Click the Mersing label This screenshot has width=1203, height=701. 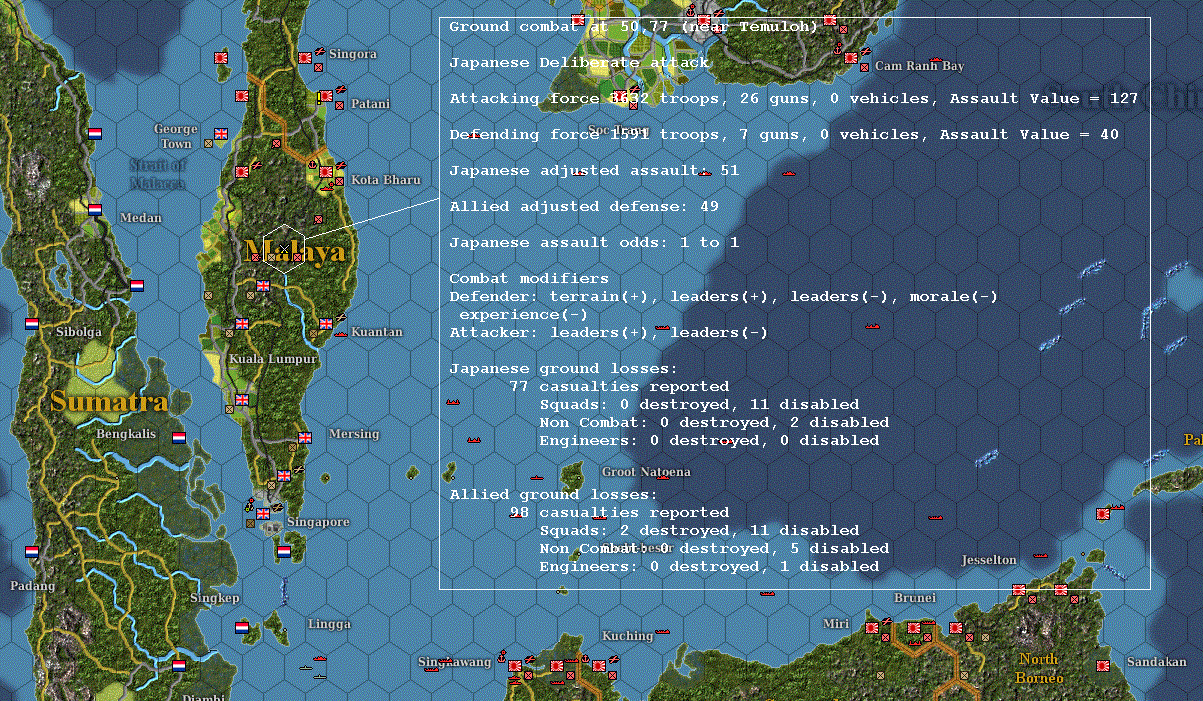(x=354, y=434)
